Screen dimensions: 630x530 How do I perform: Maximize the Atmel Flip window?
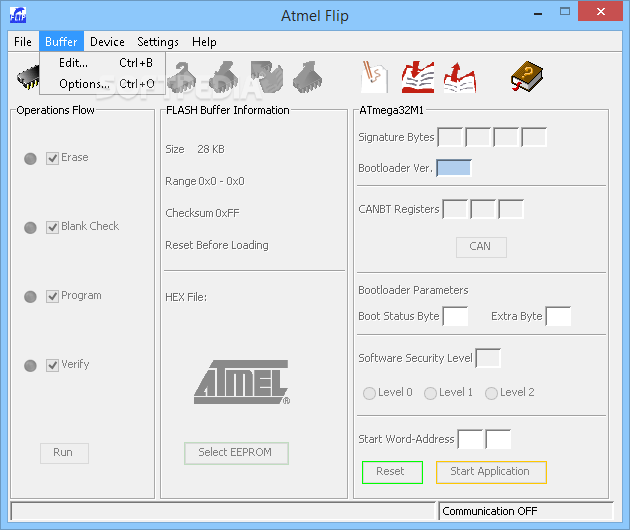(565, 12)
